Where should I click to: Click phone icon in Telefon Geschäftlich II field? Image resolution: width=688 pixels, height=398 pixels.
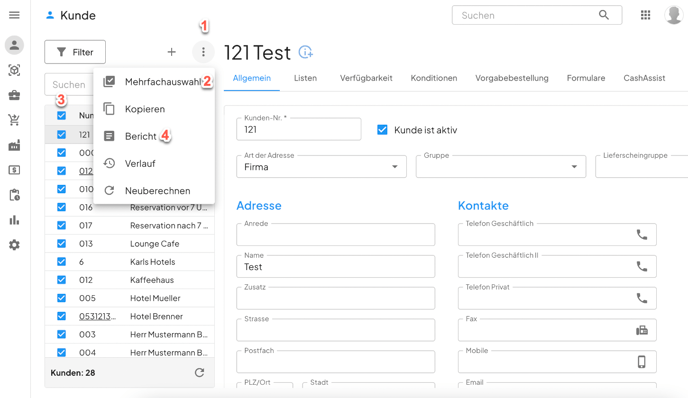pos(641,266)
